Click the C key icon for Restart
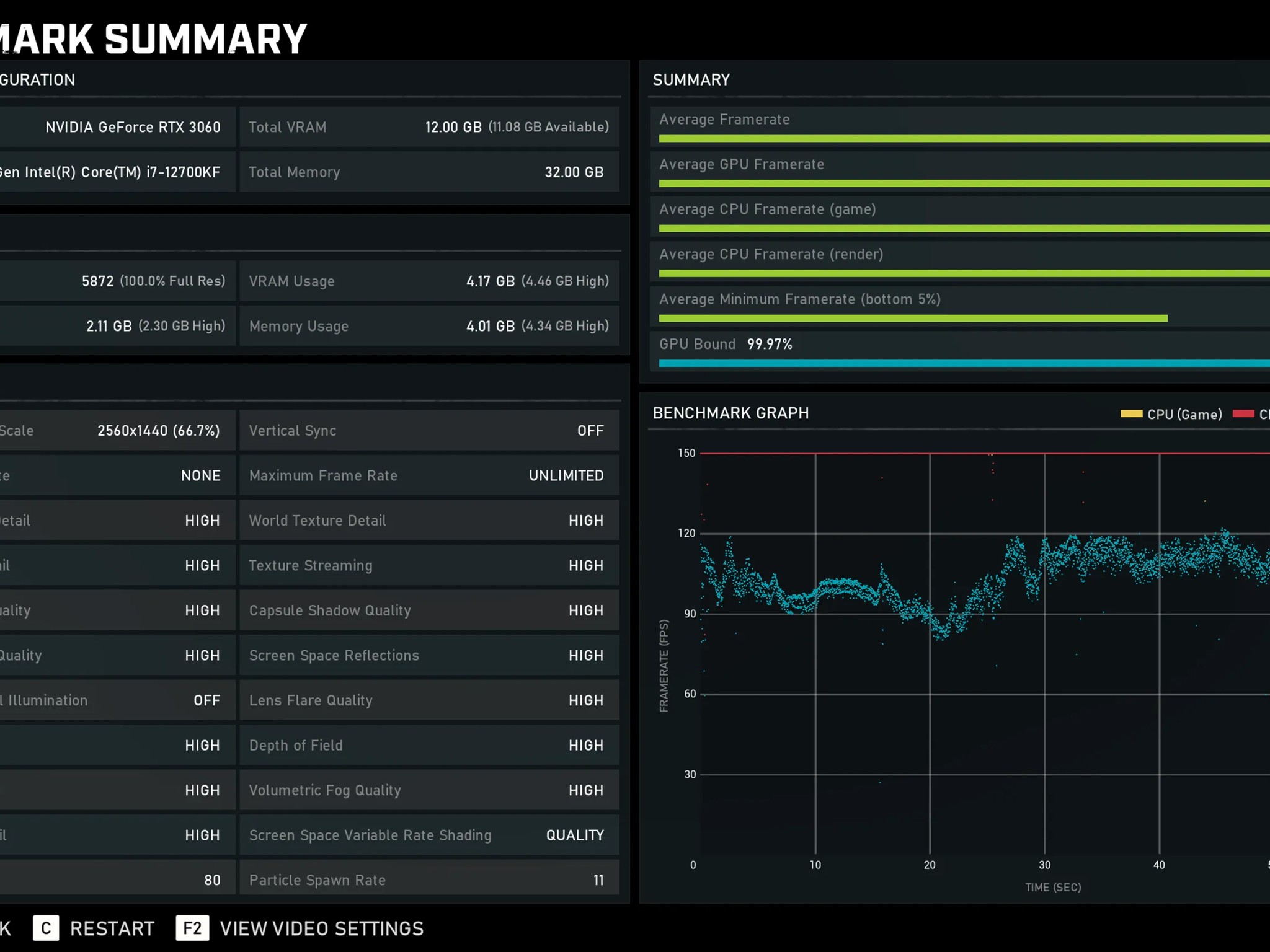 (x=46, y=928)
